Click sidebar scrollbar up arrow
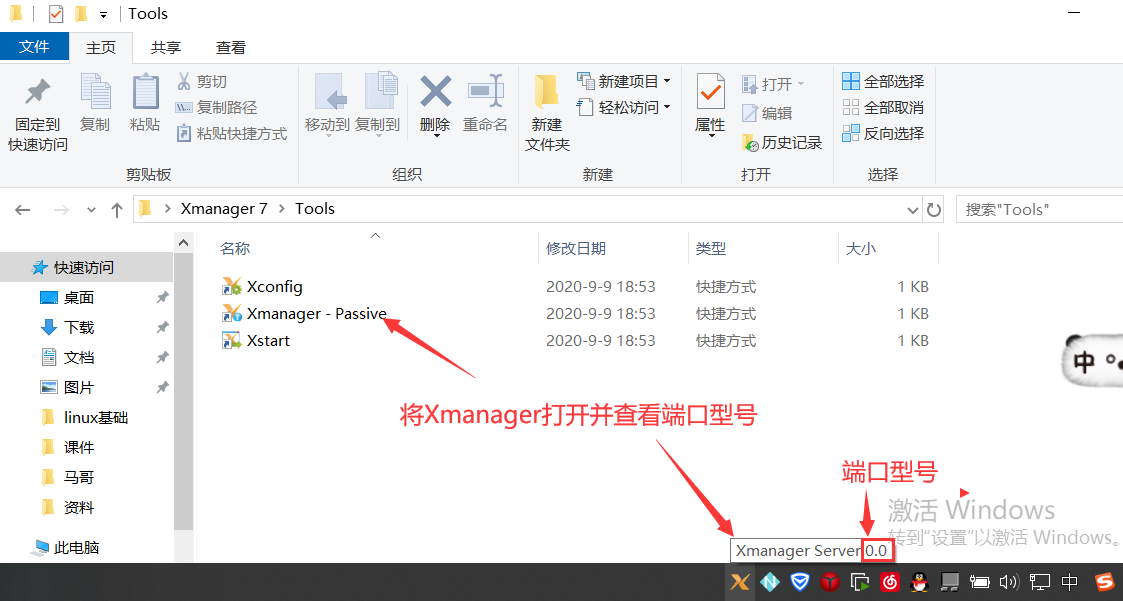 click(x=183, y=244)
